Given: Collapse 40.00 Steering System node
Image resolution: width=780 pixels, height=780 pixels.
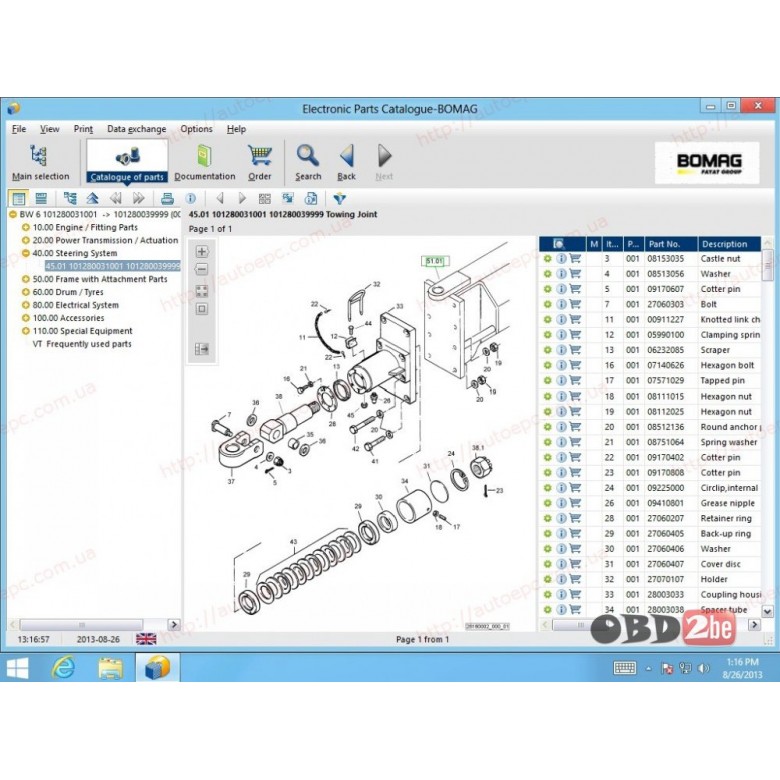Looking at the screenshot, I should (x=26, y=253).
